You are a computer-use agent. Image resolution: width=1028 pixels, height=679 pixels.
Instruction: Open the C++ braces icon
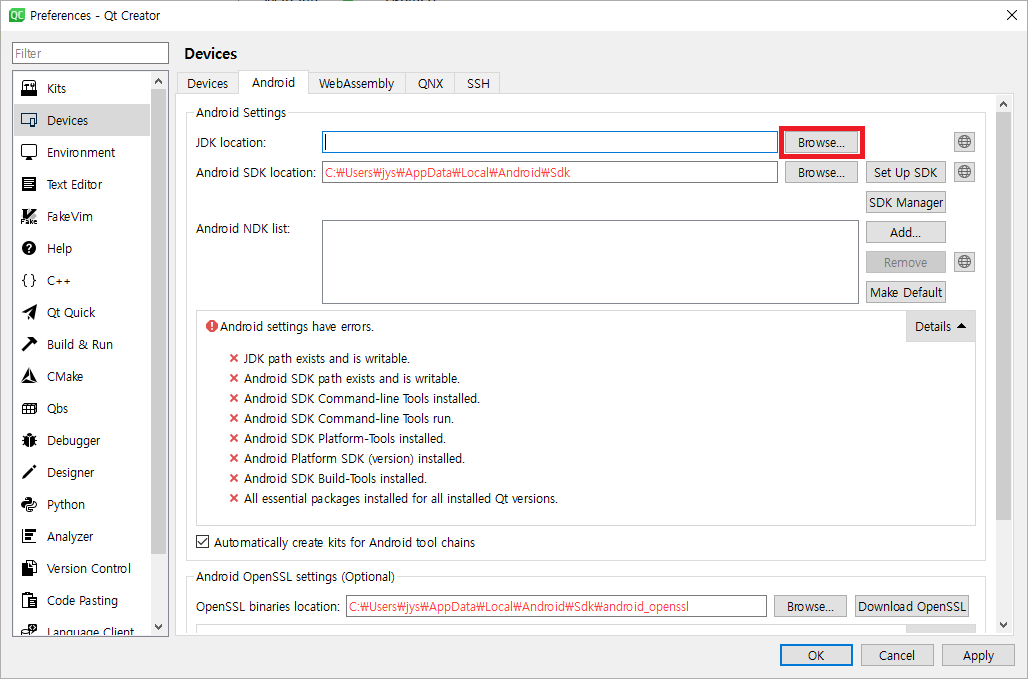coord(29,281)
